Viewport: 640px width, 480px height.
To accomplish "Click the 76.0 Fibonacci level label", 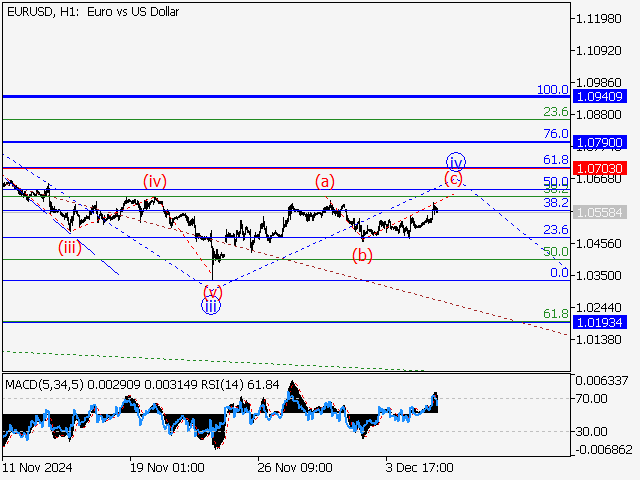I will pos(556,134).
